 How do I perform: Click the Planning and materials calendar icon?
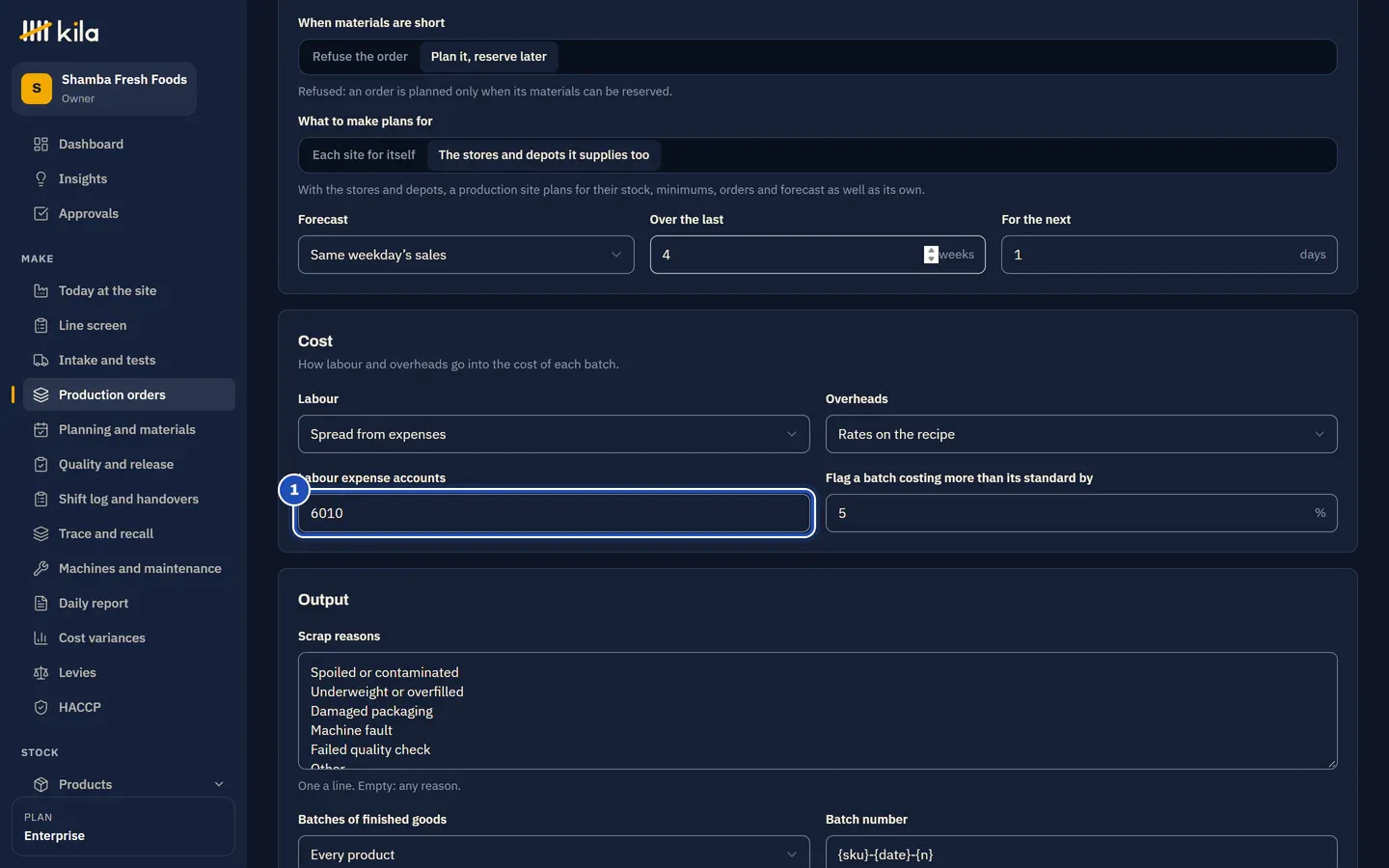pos(41,429)
